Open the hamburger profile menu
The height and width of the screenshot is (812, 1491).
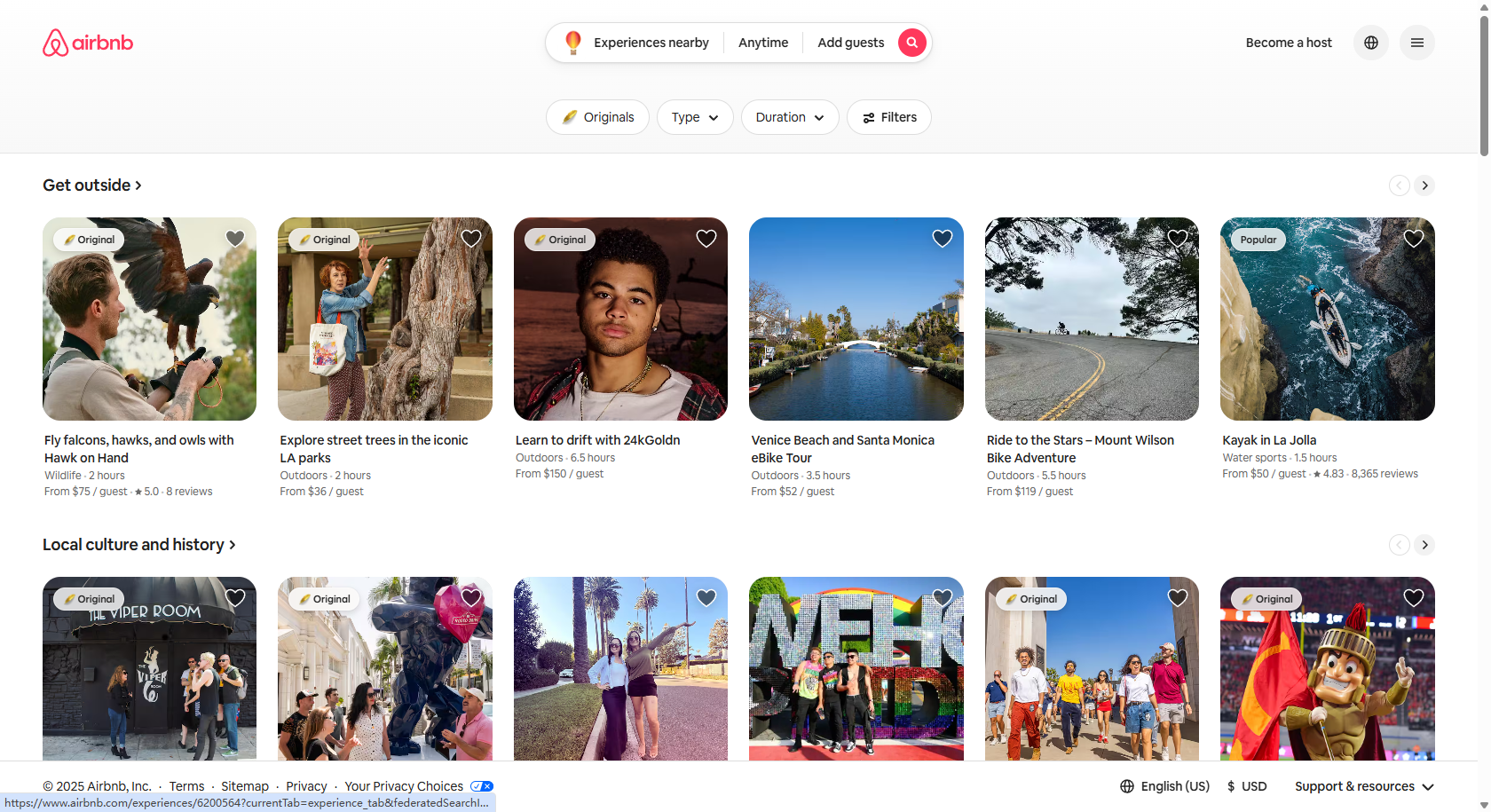tap(1416, 42)
